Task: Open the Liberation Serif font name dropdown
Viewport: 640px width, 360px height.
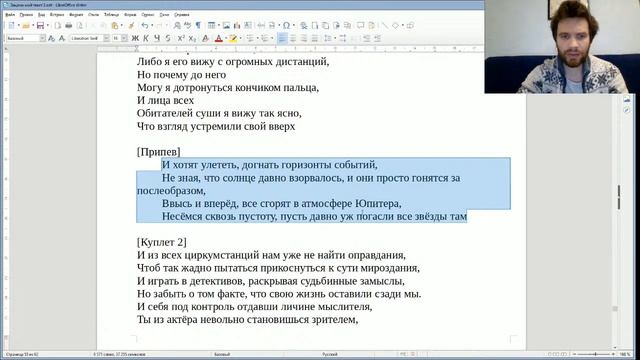Action: [106, 38]
